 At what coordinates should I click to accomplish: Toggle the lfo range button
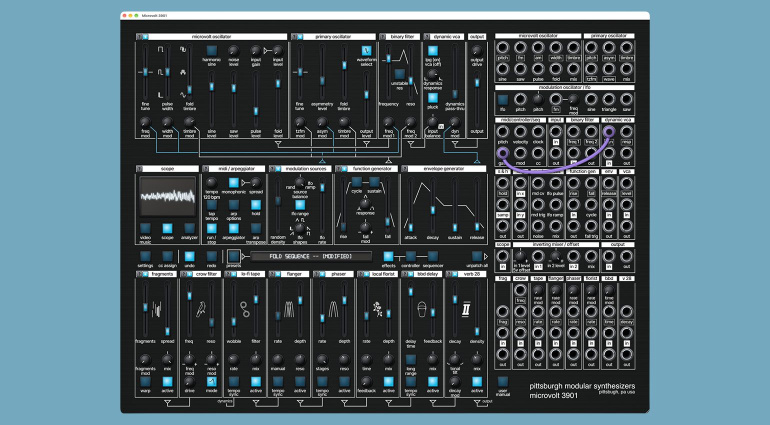(300, 205)
